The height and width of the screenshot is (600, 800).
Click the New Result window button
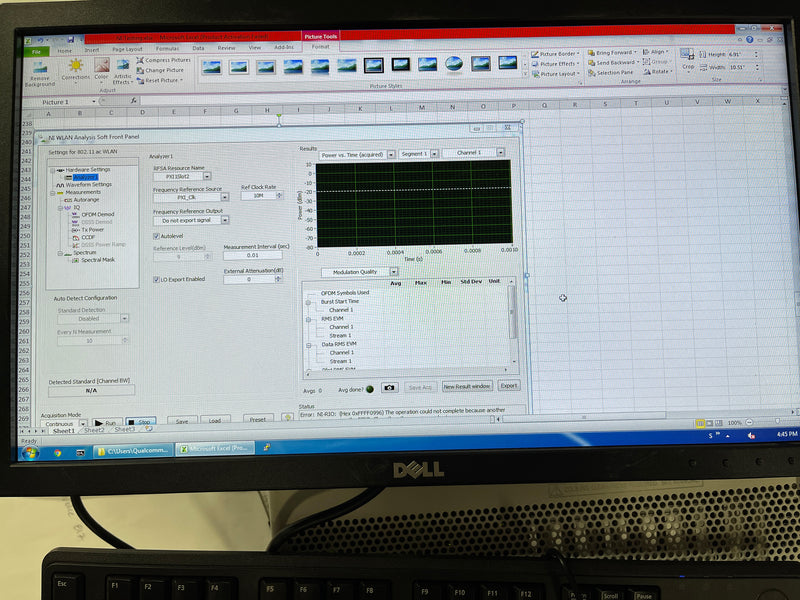coord(467,386)
